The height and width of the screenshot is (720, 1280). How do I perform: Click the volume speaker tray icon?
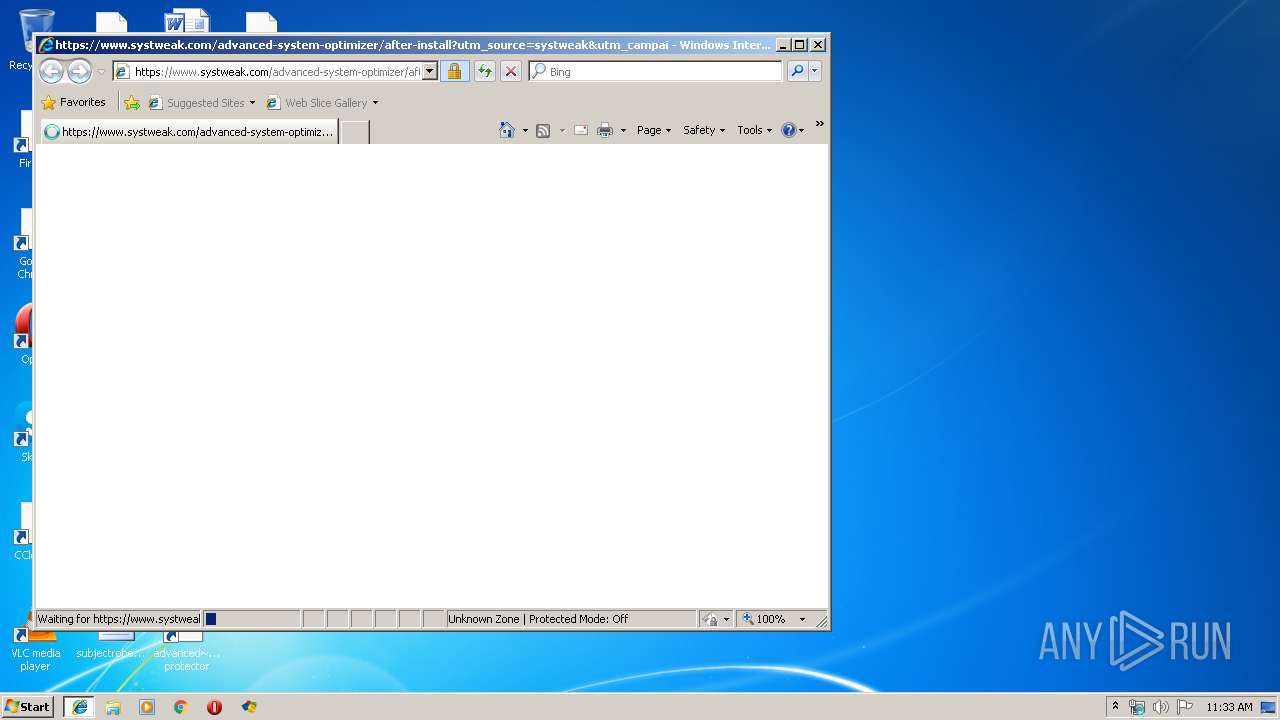pos(1161,707)
